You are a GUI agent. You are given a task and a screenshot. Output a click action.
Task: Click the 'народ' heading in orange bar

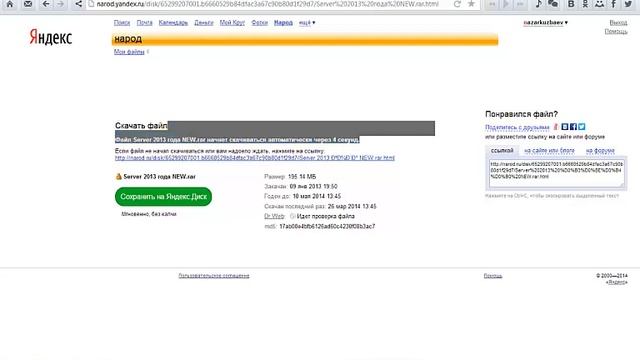coord(128,39)
